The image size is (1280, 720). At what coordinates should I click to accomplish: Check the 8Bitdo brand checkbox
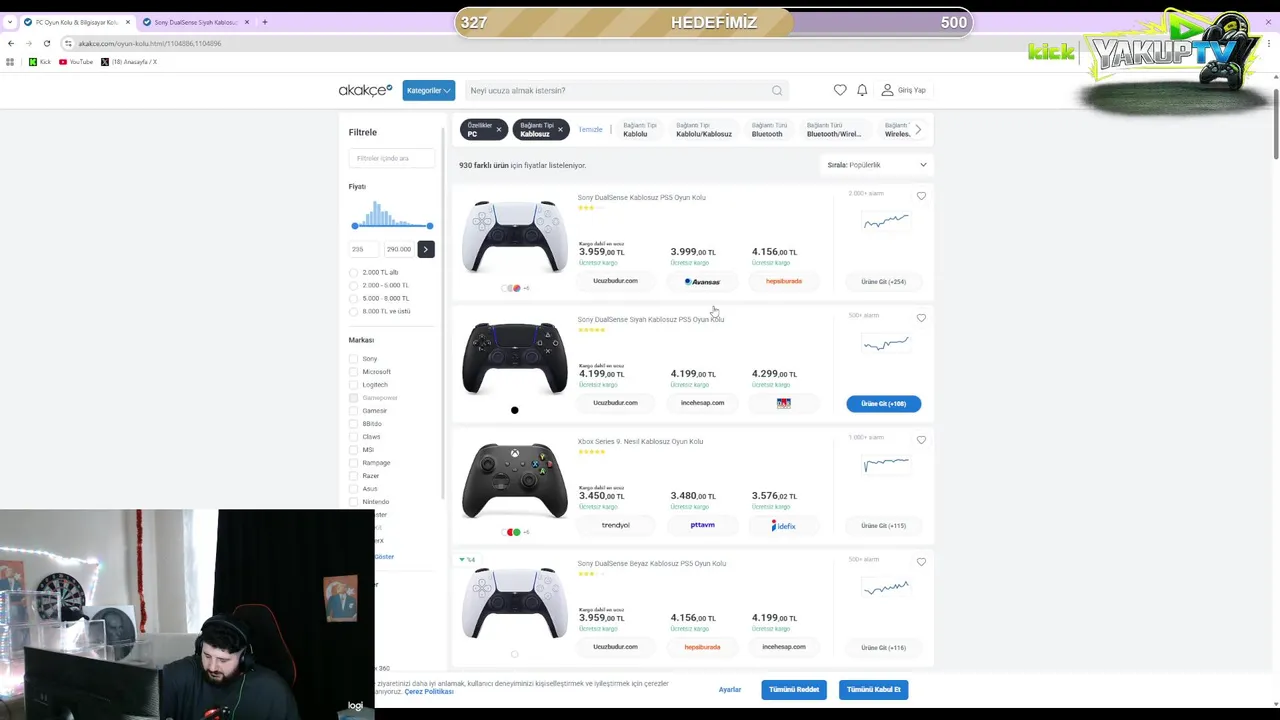353,424
